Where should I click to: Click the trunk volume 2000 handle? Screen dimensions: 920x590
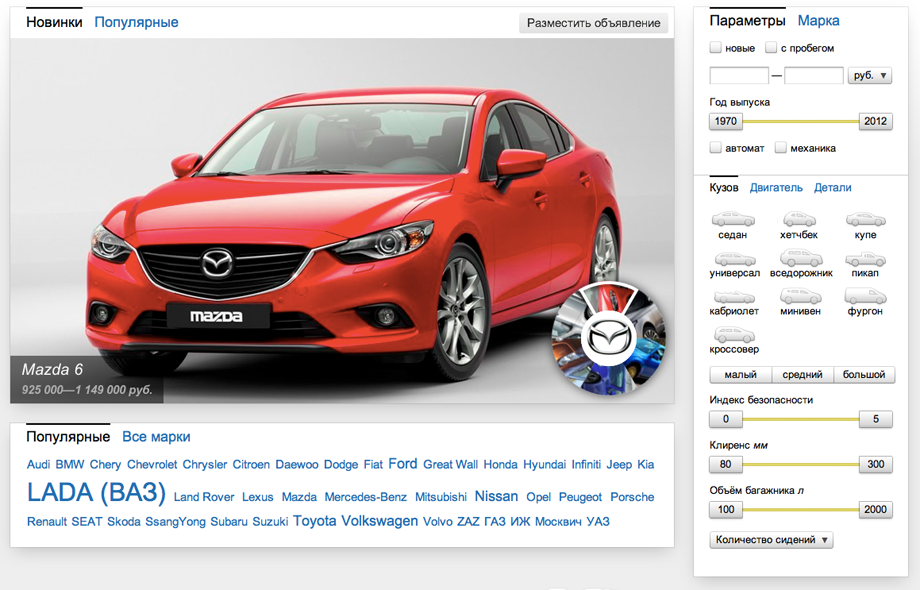pos(875,510)
